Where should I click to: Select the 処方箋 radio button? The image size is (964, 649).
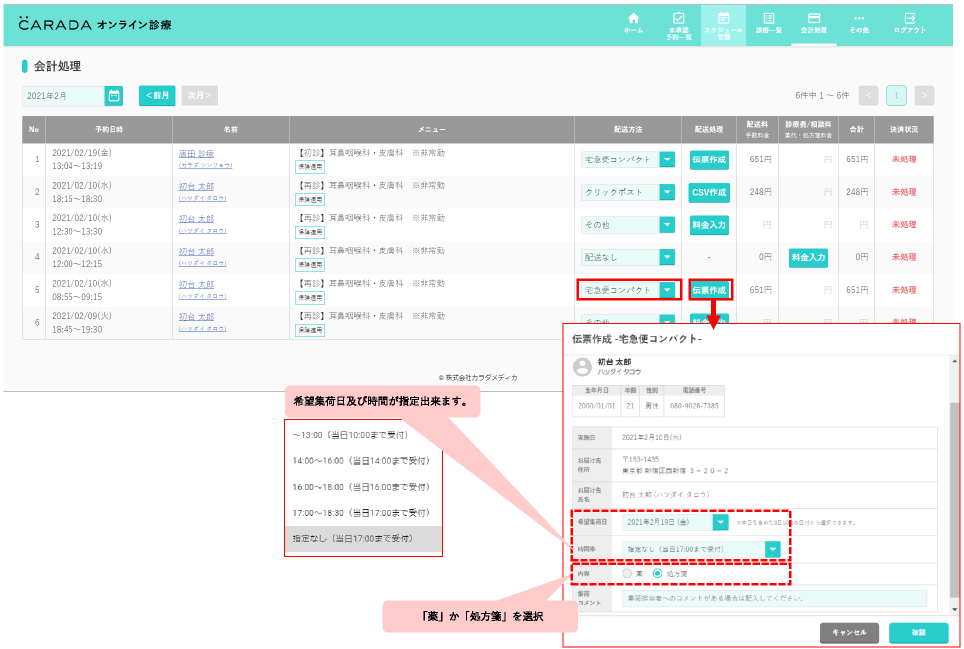(657, 573)
